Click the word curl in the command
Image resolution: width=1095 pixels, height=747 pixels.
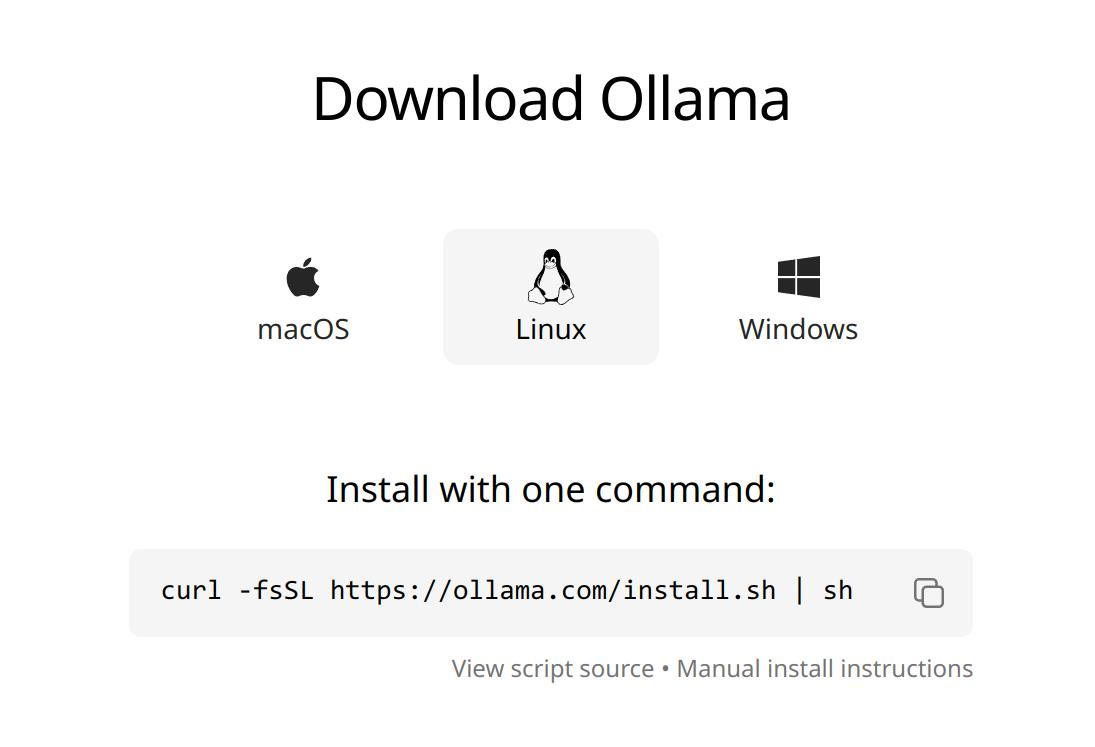[191, 591]
